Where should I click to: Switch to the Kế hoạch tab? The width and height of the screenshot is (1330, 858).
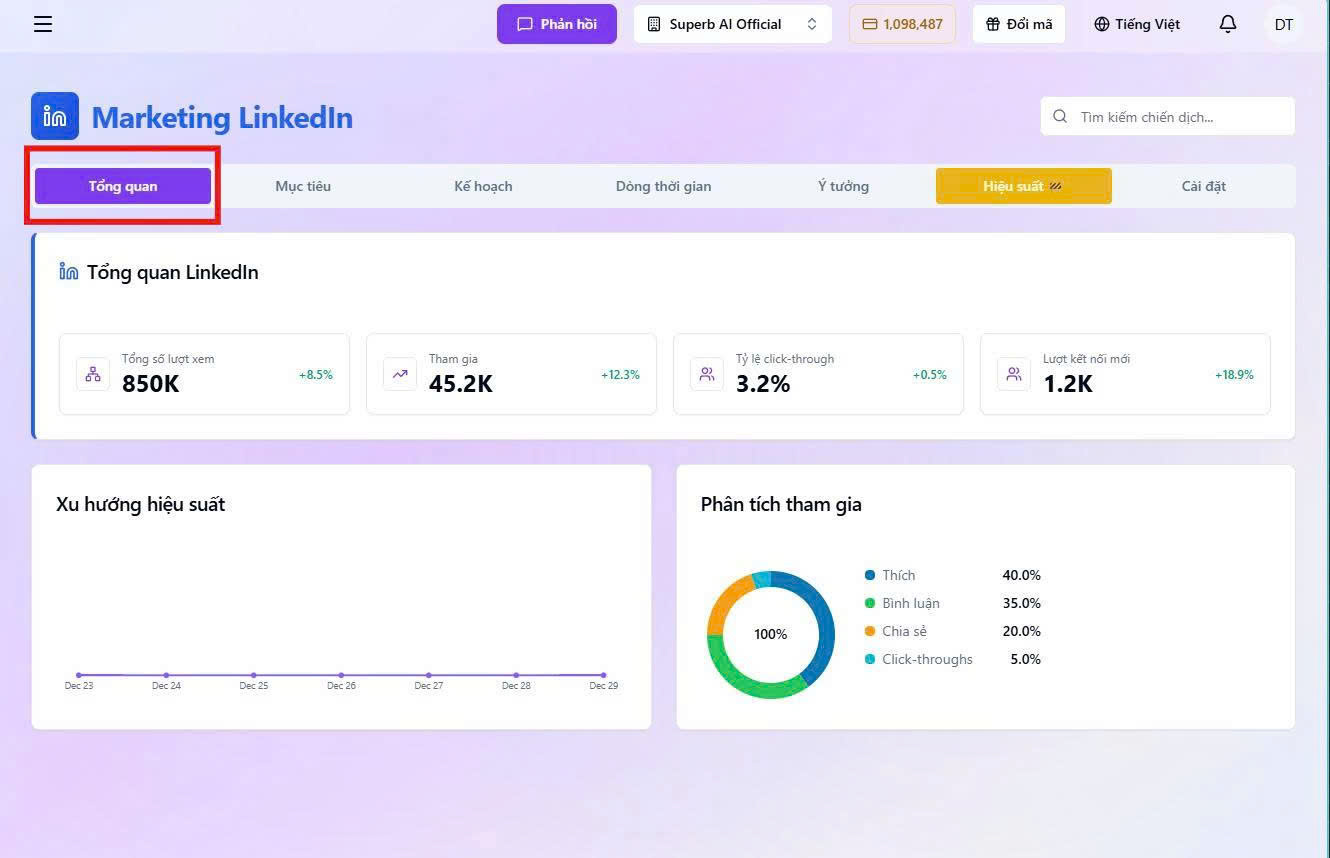(x=483, y=186)
